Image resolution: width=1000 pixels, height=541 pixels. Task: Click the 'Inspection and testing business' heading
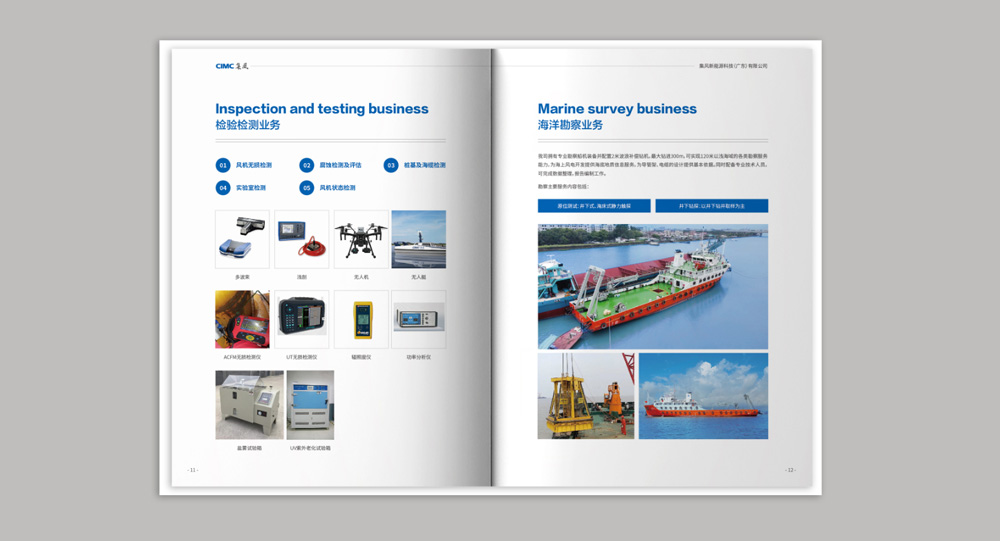pyautogui.click(x=322, y=109)
